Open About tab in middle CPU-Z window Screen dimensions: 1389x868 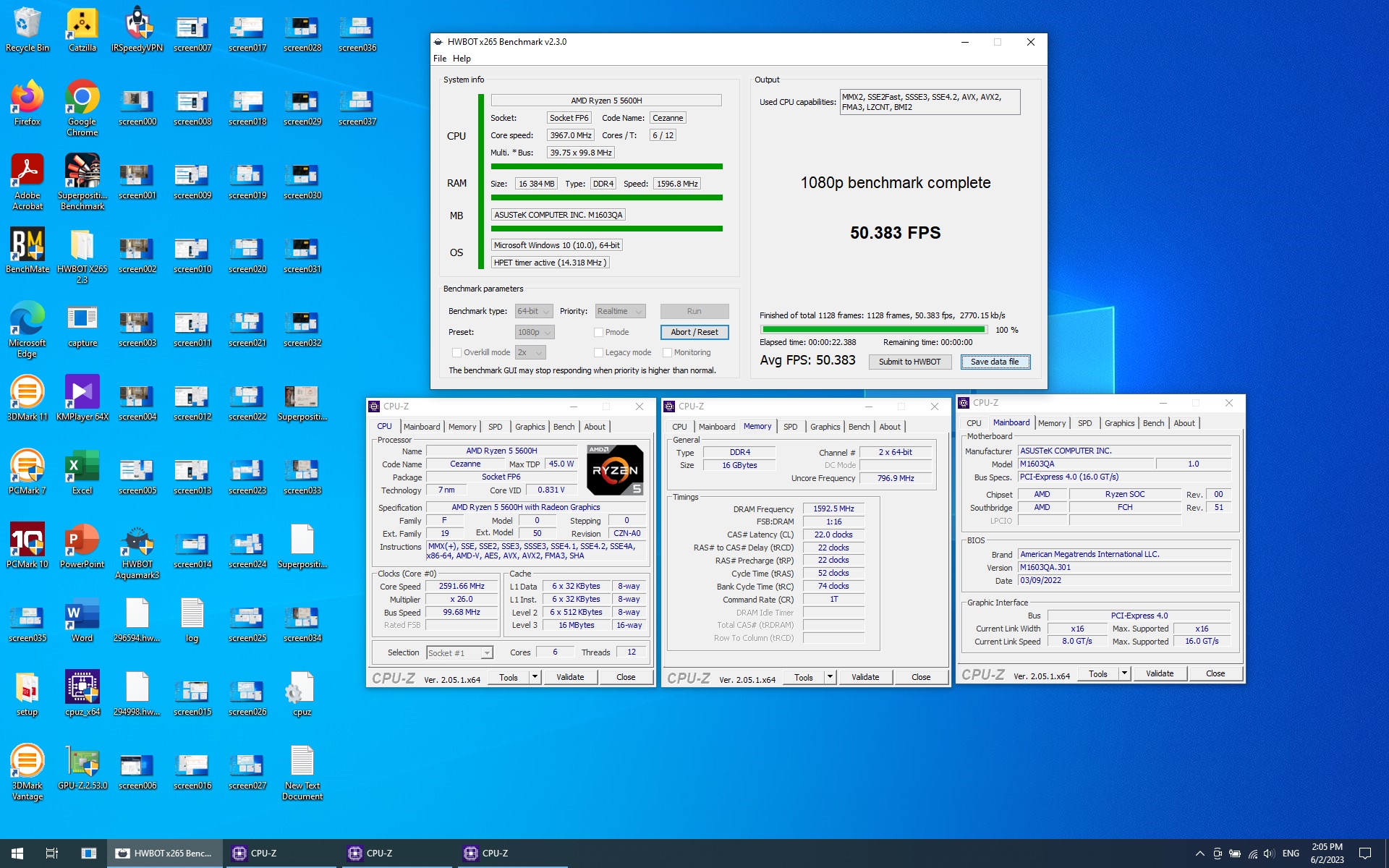[x=889, y=427]
